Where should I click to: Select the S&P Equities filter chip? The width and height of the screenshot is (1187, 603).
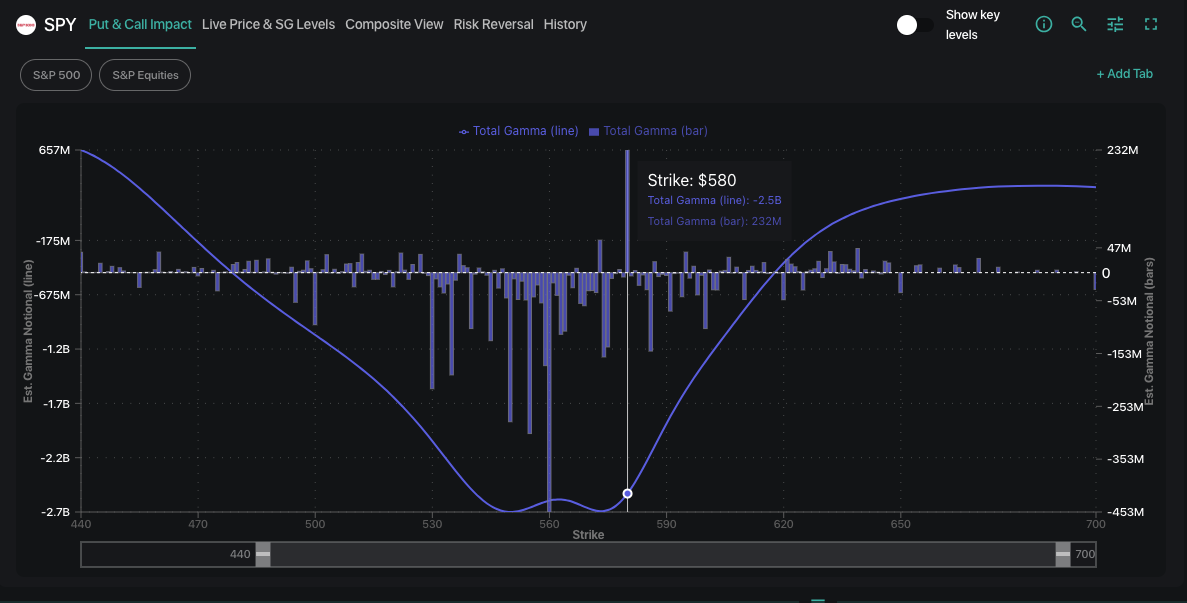145,75
